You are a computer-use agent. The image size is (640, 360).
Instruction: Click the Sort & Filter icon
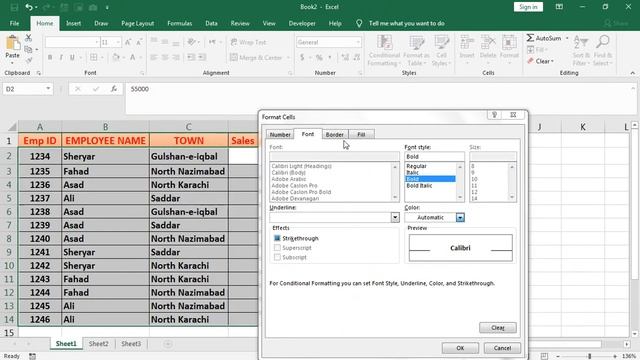(581, 42)
